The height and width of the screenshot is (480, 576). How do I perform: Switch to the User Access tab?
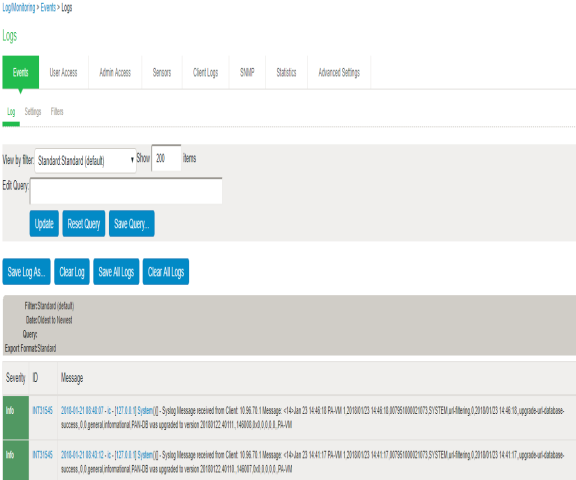click(64, 72)
